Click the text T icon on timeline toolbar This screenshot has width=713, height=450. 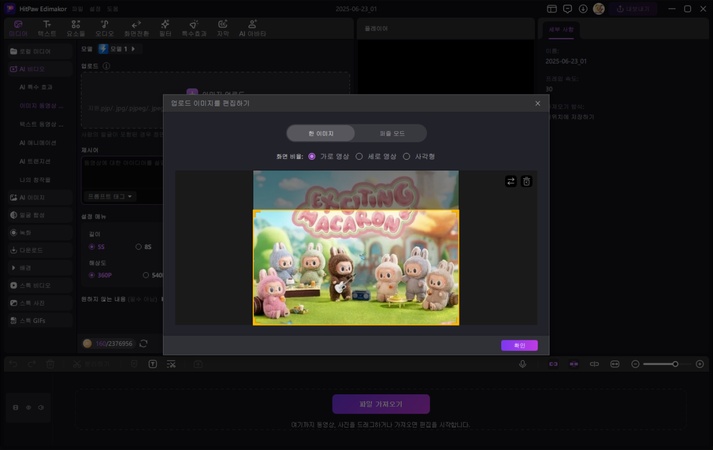(x=153, y=364)
